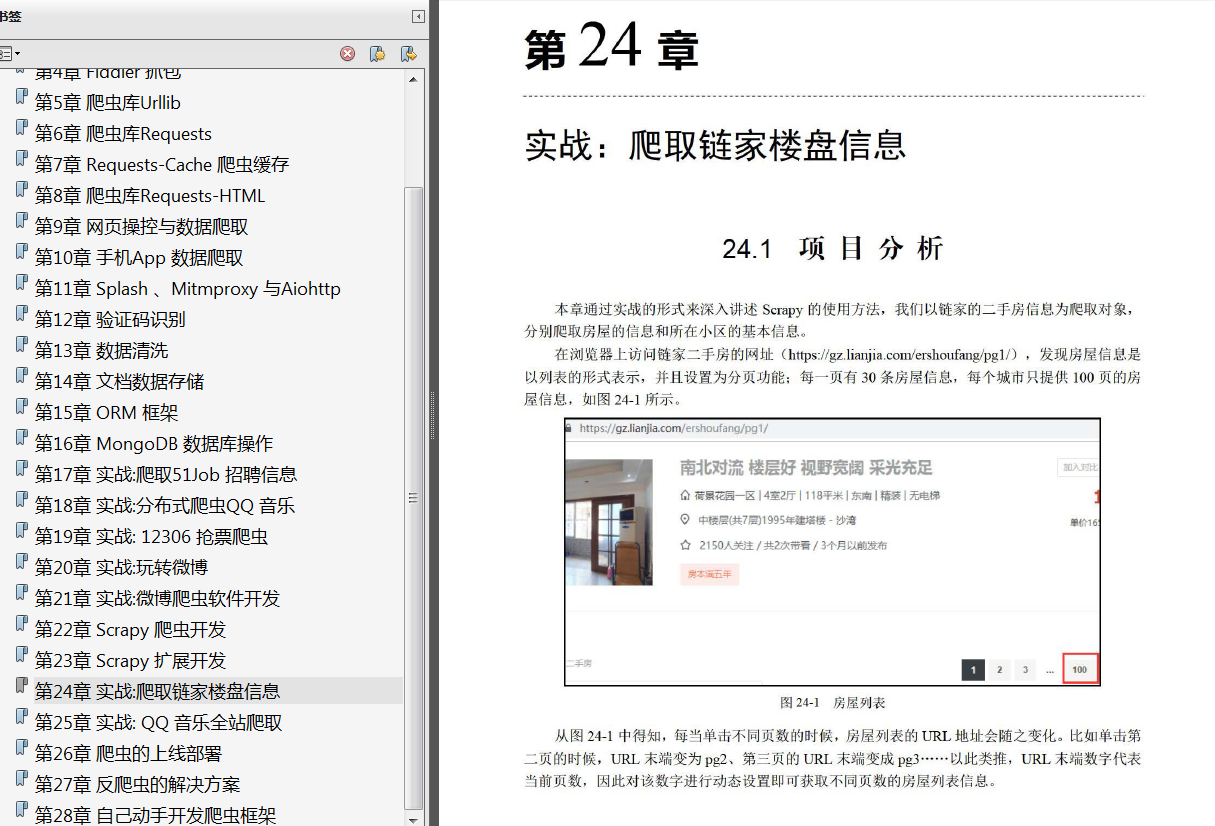Click bookmark icon beside 第11章 Splash
Screen dimensions: 1215x826
click(x=21, y=284)
